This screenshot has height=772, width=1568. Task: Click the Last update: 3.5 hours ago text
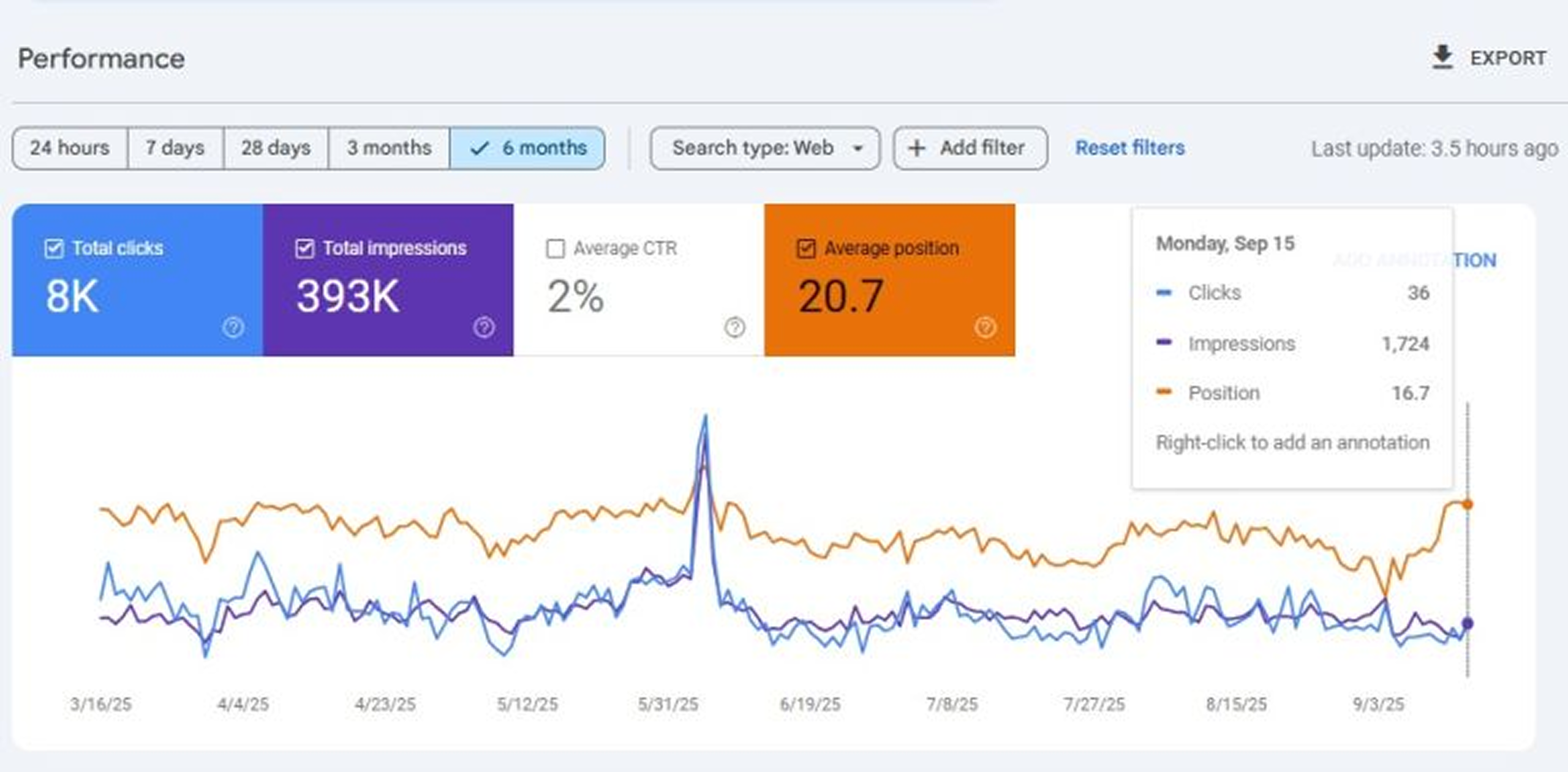(1434, 149)
